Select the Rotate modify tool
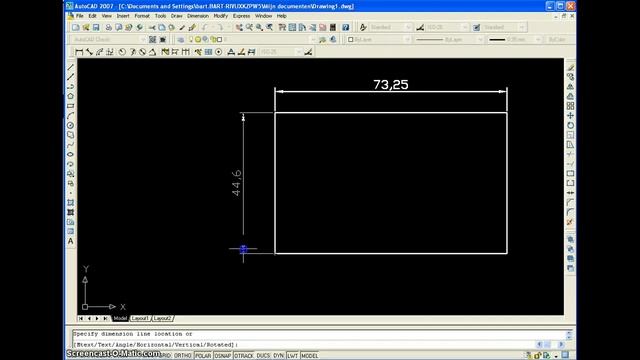The width and height of the screenshot is (640, 360). click(x=571, y=125)
